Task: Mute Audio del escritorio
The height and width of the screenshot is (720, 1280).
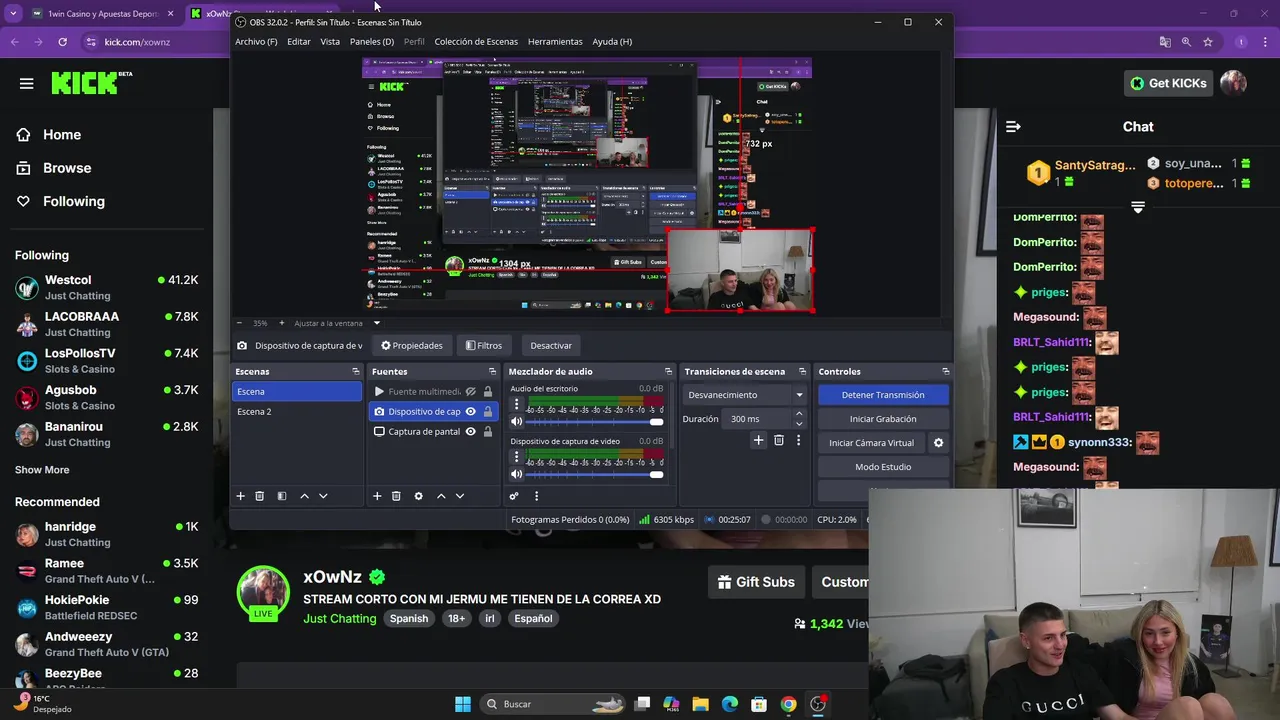Action: (x=517, y=421)
